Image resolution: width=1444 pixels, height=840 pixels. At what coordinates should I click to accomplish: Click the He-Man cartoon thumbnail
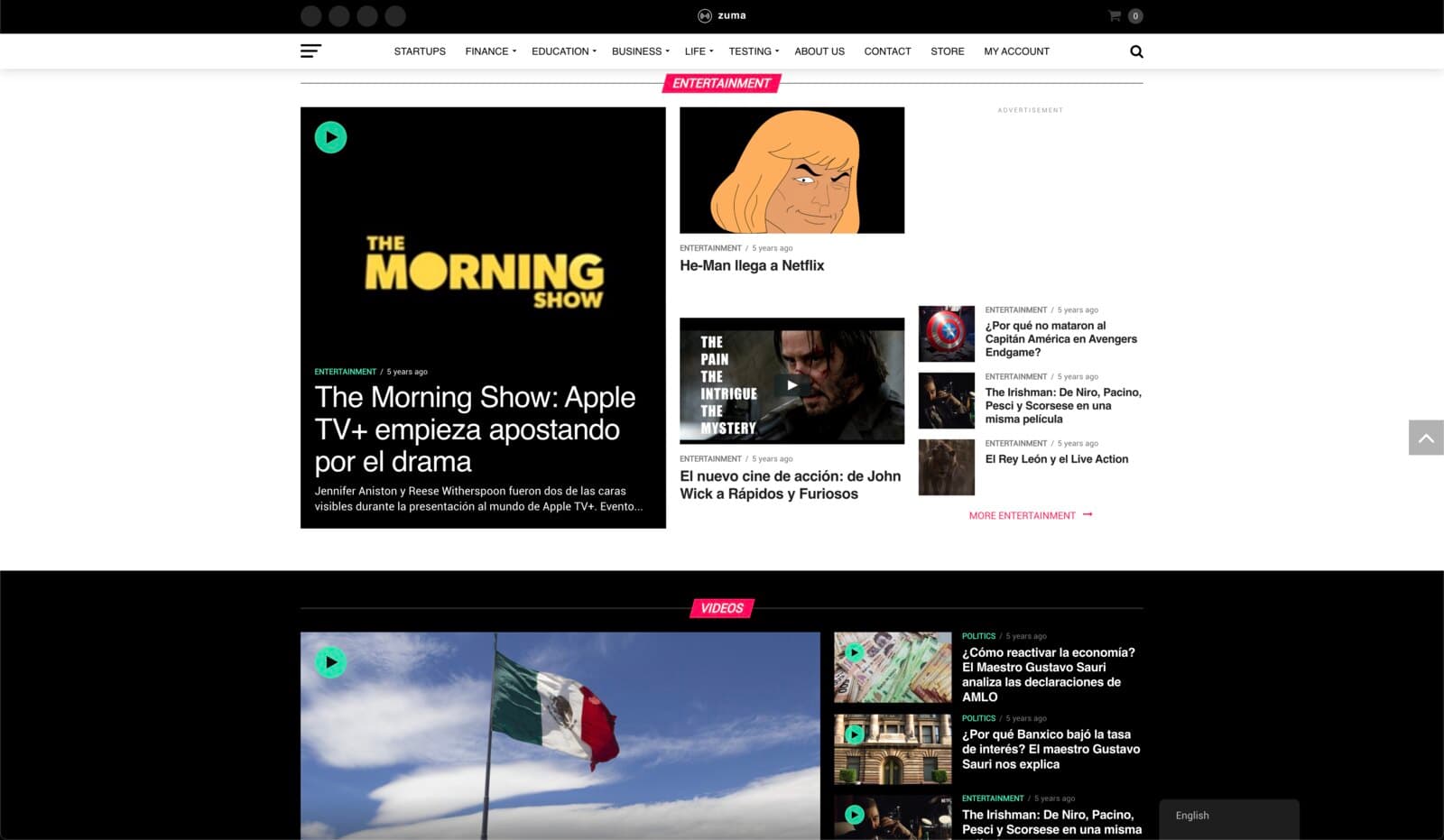click(791, 171)
